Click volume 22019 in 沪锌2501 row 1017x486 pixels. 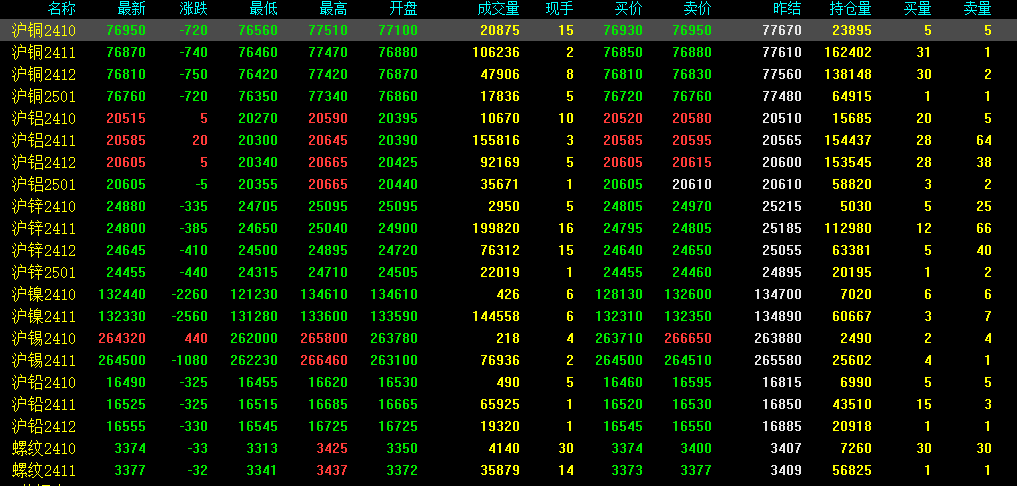tap(500, 273)
